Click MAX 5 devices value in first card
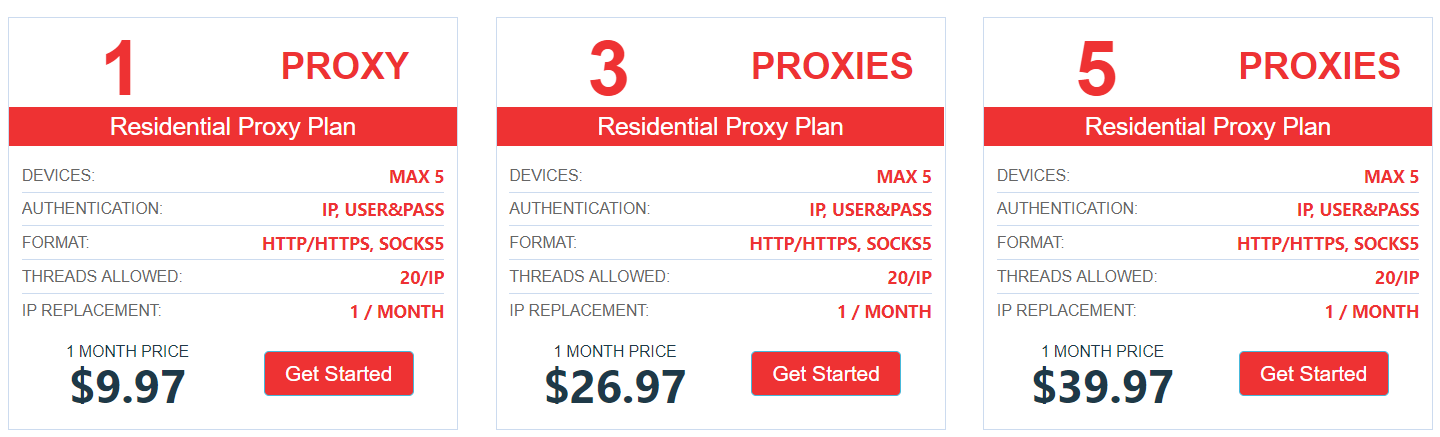Image resolution: width=1440 pixels, height=437 pixels. [416, 178]
